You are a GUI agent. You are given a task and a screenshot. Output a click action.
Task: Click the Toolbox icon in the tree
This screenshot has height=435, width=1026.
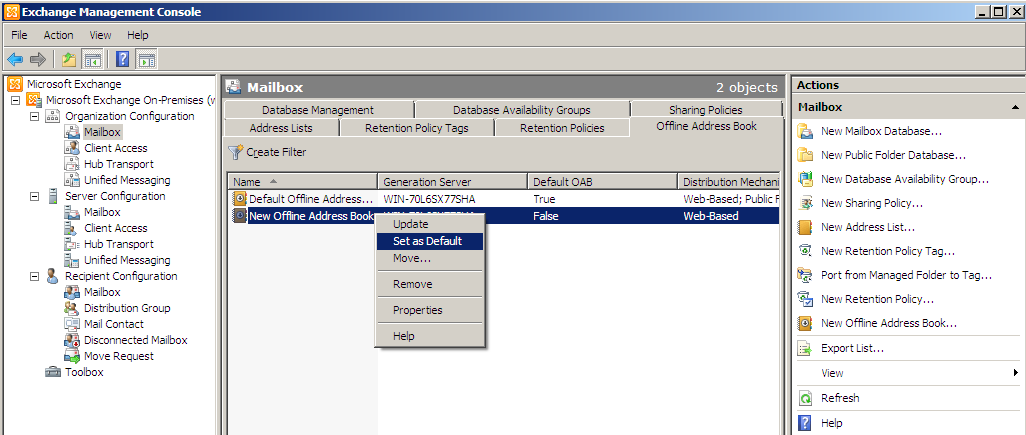(52, 372)
